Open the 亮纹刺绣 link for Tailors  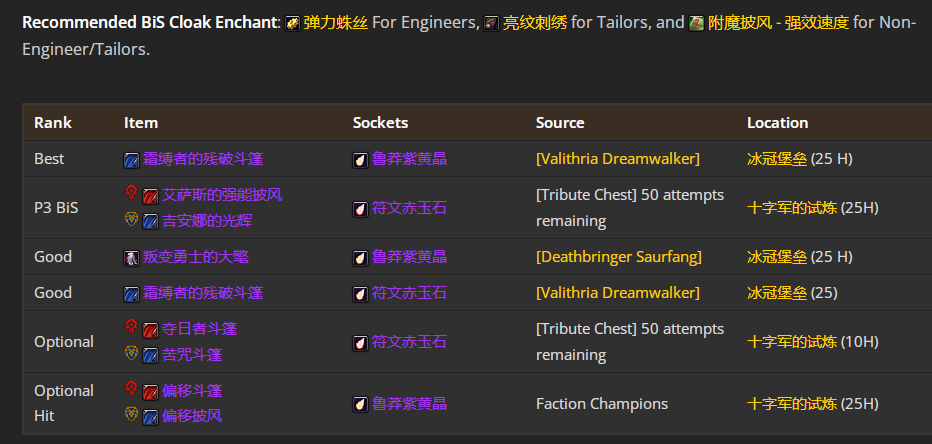tap(535, 22)
